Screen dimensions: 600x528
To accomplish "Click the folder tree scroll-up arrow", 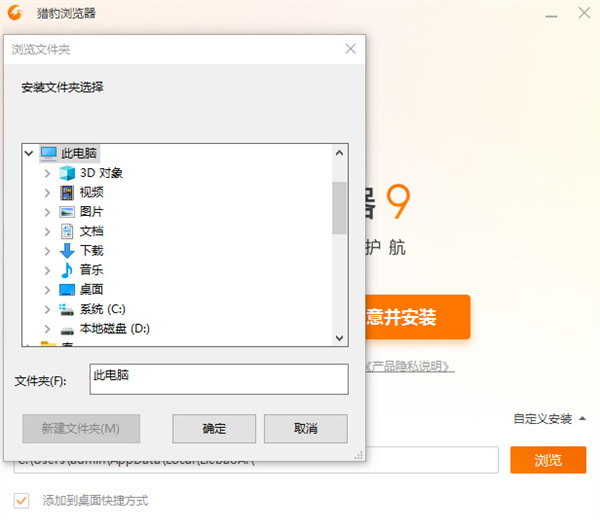I will (339, 153).
